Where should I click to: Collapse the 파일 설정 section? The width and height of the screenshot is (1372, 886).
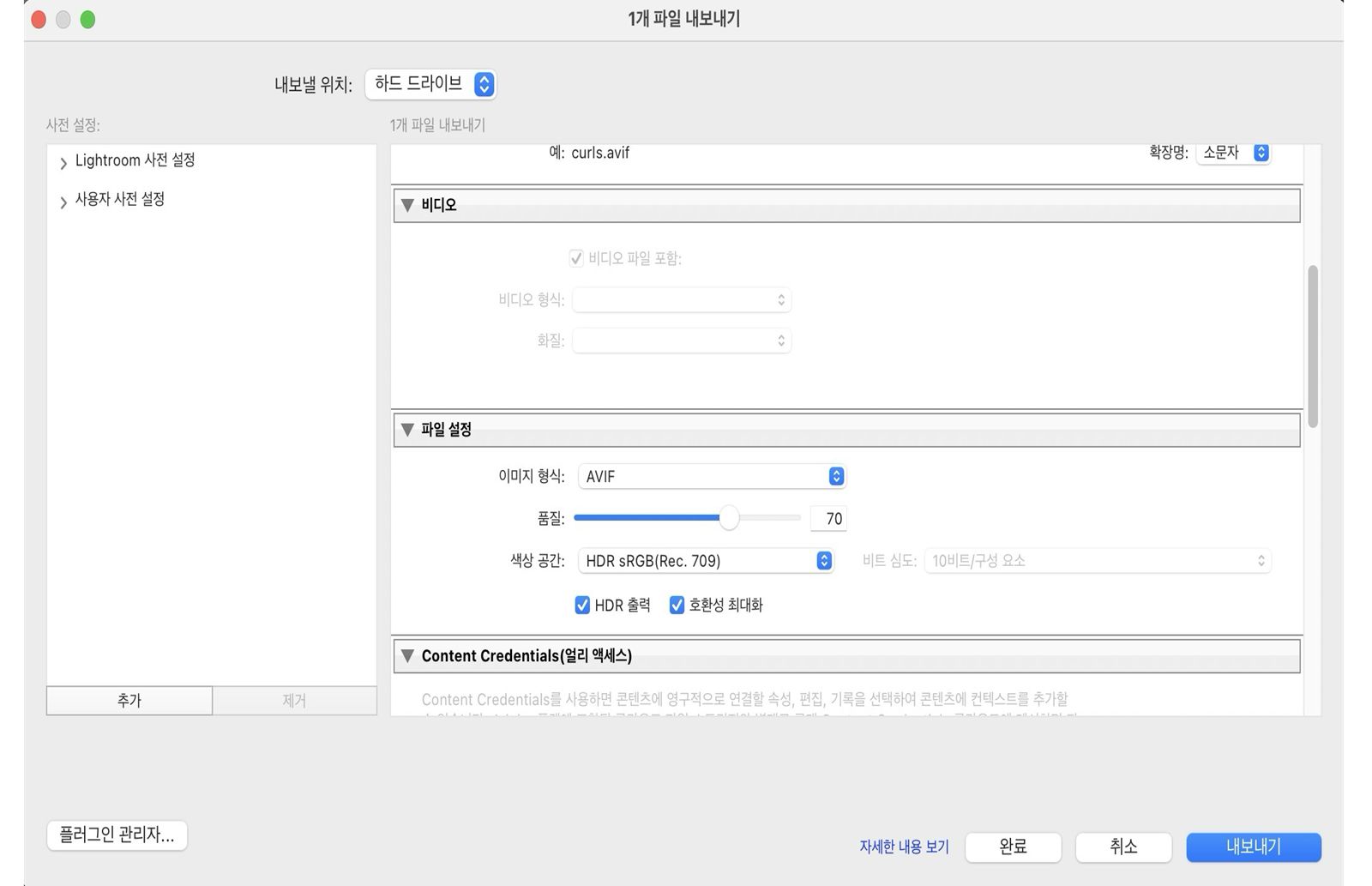pyautogui.click(x=408, y=430)
